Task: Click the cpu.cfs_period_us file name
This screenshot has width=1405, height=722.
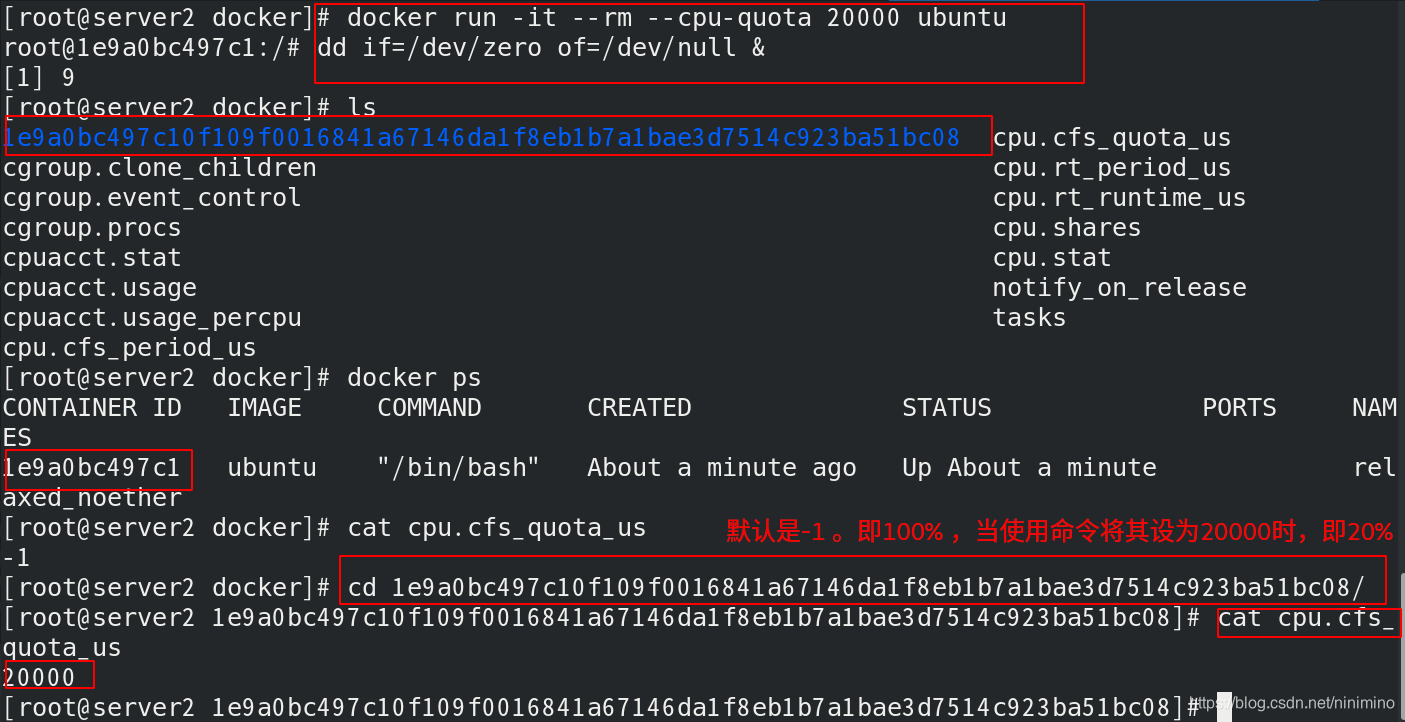Action: [130, 348]
